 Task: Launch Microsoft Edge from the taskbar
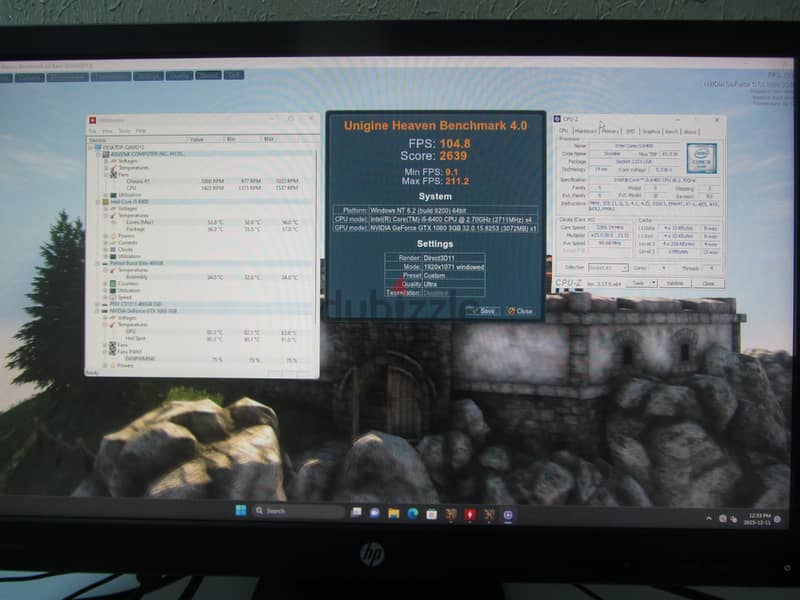coord(413,513)
